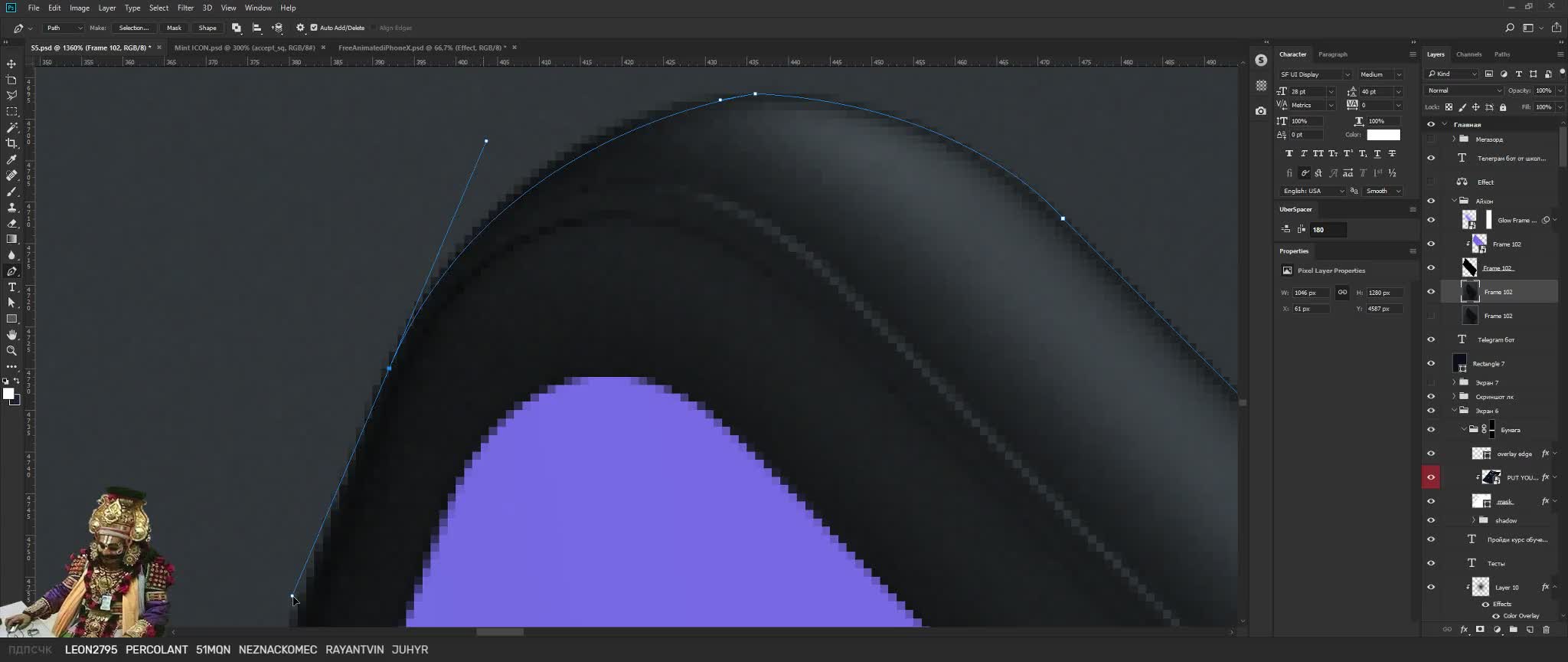Select the Rectangle shape tool

(11, 319)
